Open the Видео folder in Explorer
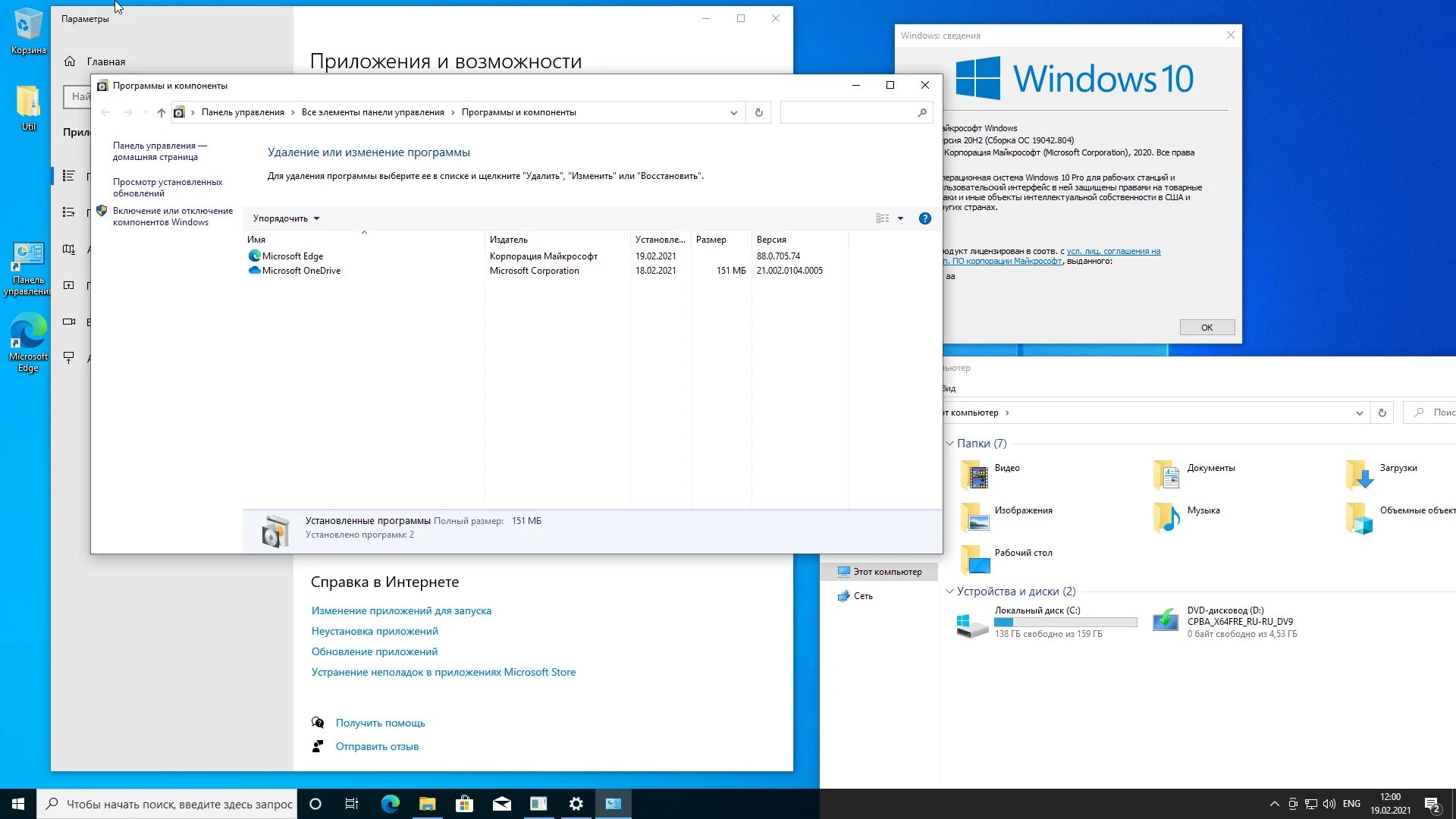This screenshot has height=819, width=1456. pos(991,474)
